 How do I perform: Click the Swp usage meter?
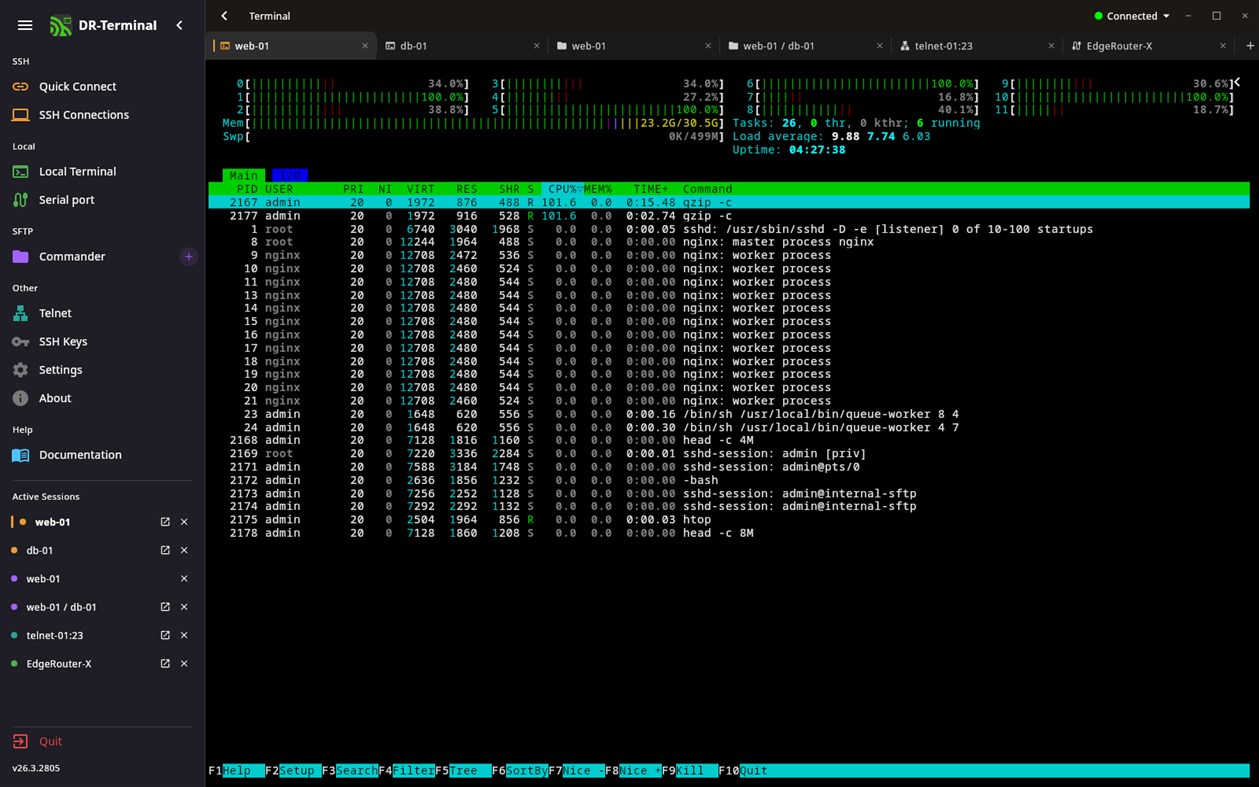(473, 136)
